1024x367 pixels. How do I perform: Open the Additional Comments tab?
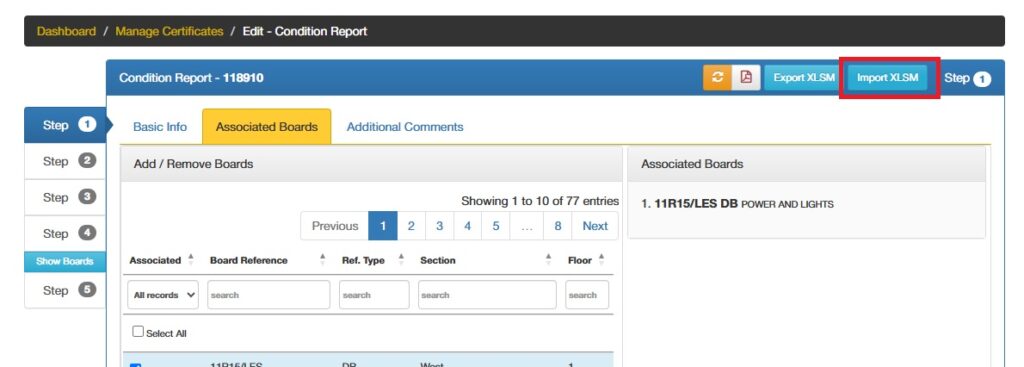pyautogui.click(x=405, y=127)
